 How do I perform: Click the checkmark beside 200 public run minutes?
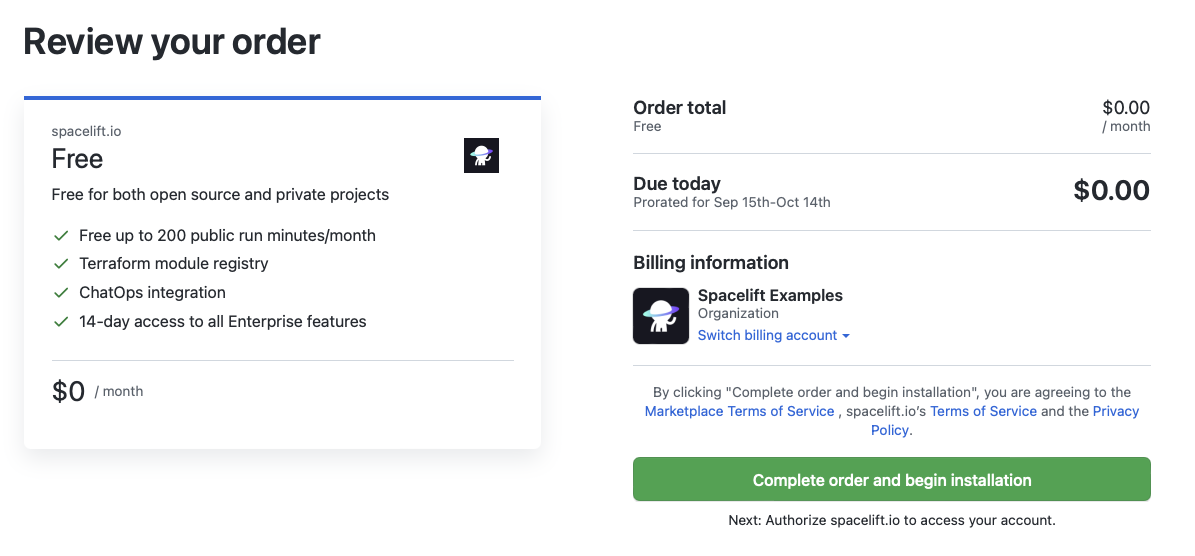click(x=61, y=236)
